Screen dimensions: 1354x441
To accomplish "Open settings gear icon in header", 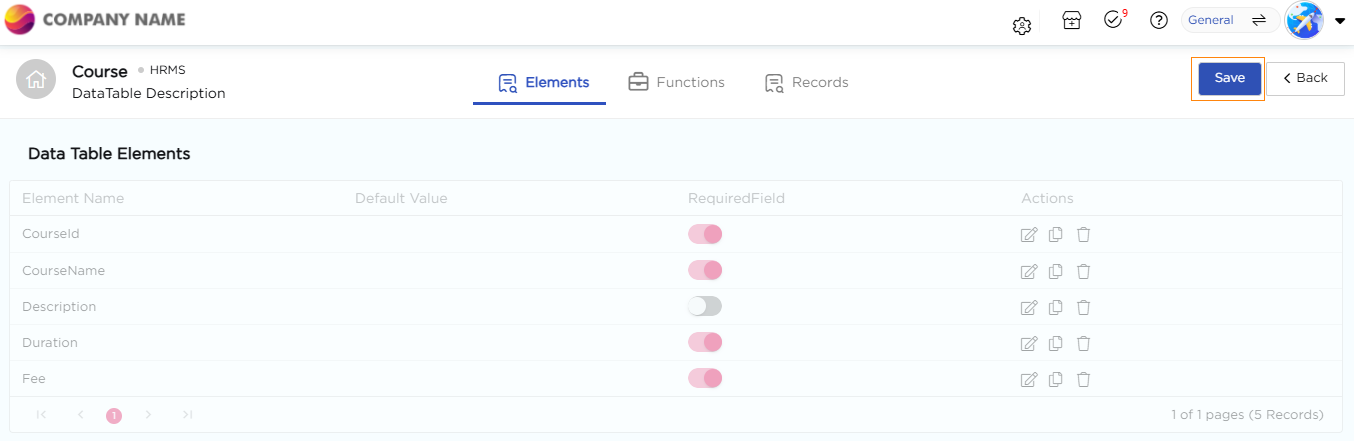I will [1021, 26].
